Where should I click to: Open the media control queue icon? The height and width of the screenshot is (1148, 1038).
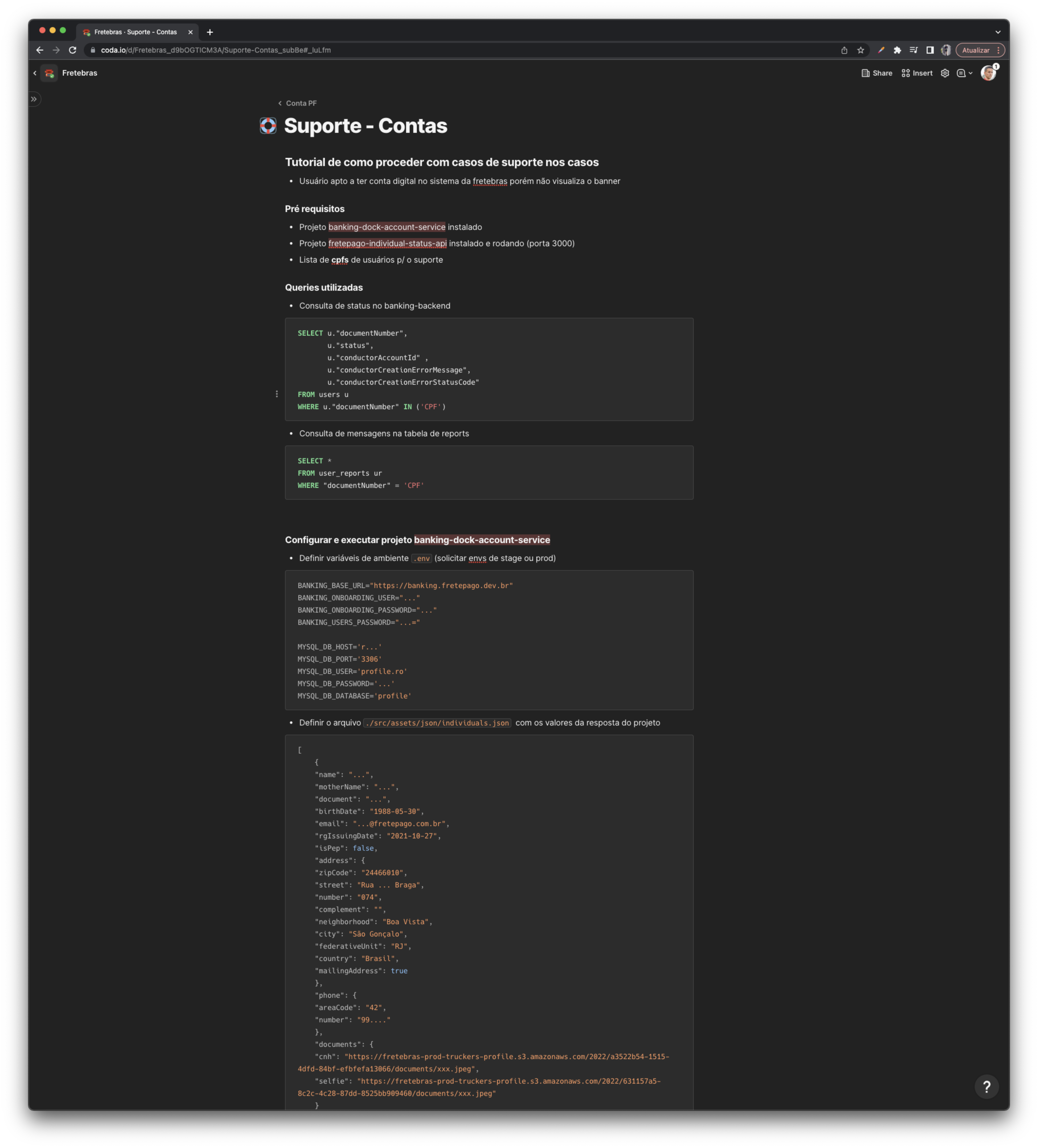[913, 50]
